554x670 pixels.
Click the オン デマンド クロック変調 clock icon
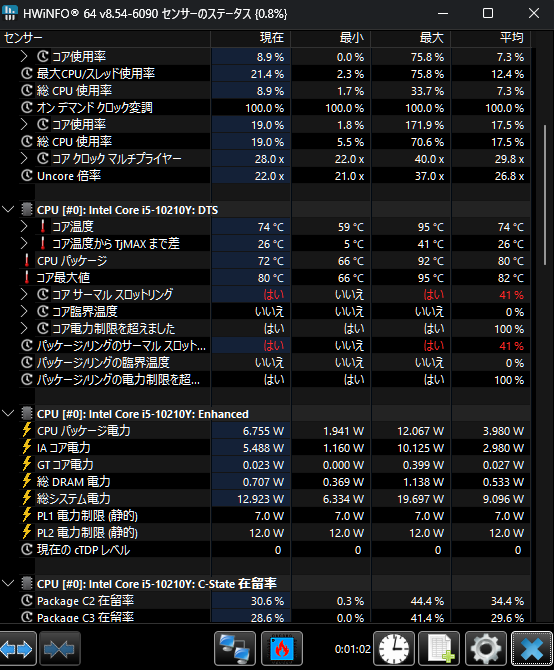(27, 108)
